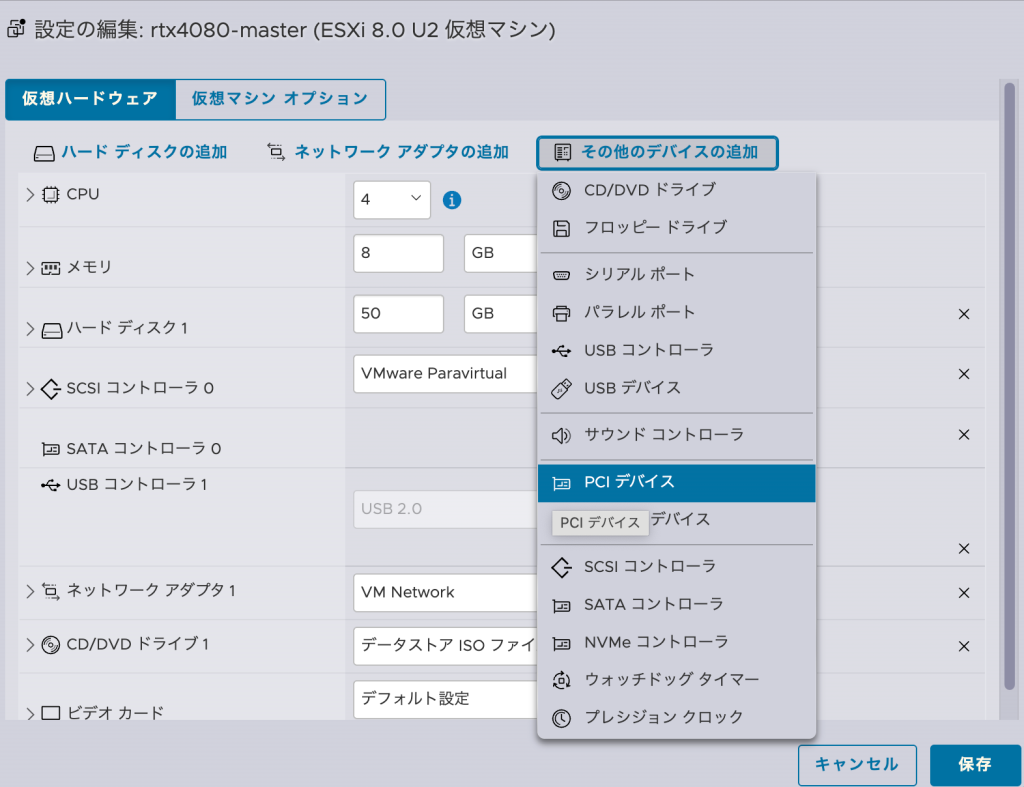Viewport: 1024px width, 787px height.
Task: Remove SCSI Controller 0 with X icon
Action: click(x=964, y=374)
